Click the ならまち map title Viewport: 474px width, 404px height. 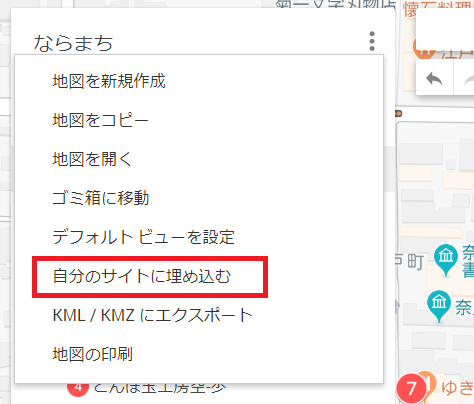click(73, 44)
